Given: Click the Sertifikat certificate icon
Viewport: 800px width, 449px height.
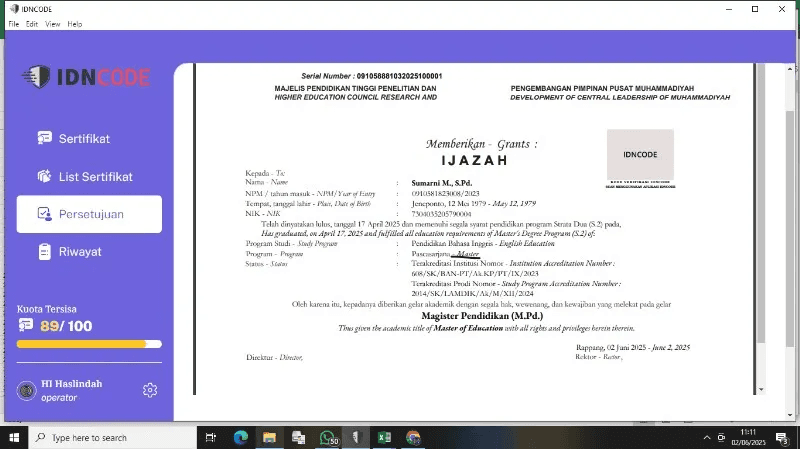Looking at the screenshot, I should click(x=44, y=138).
